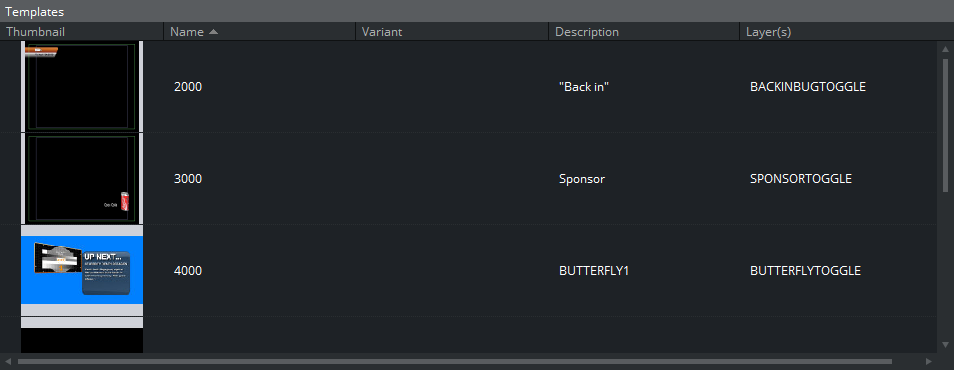Select thumbnail of template 2000

tap(82, 86)
